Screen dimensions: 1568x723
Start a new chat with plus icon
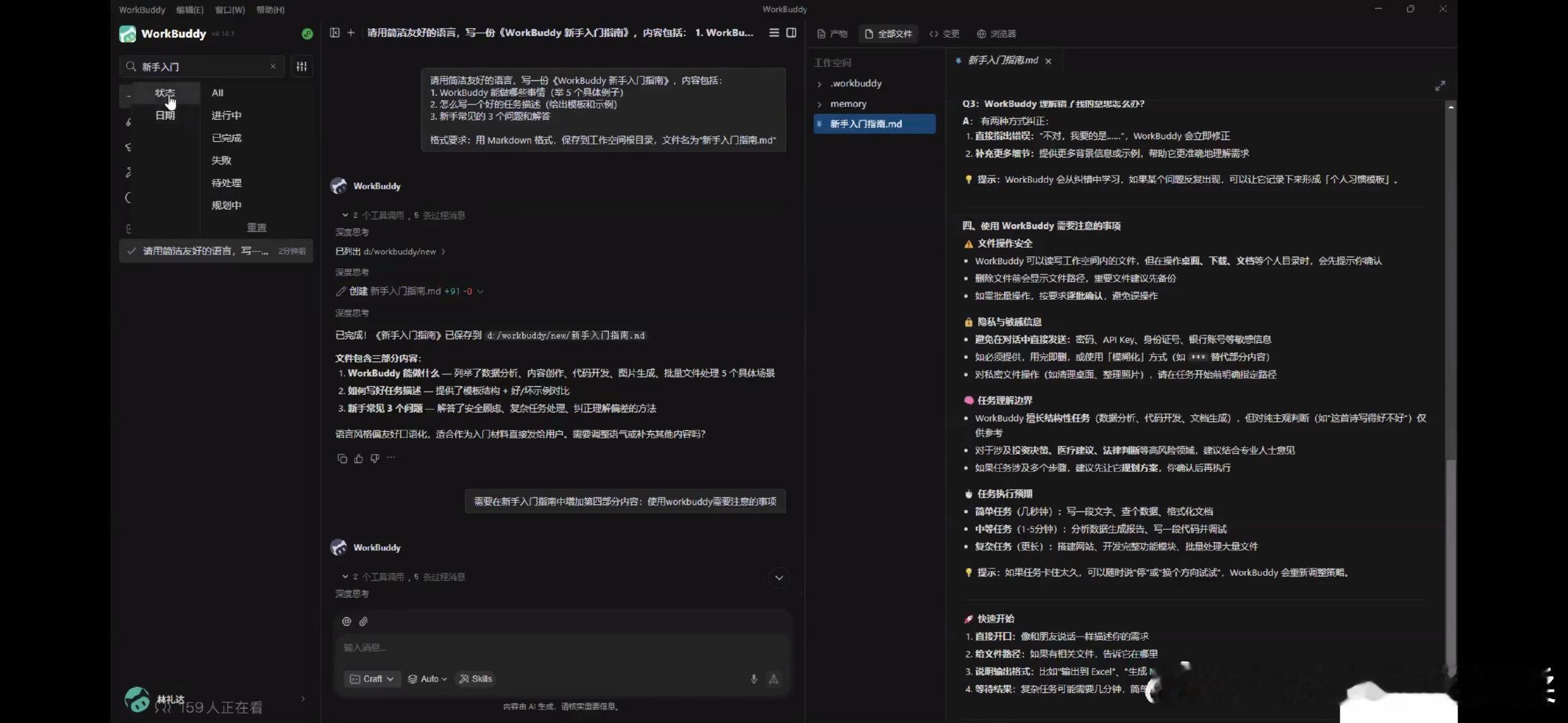tap(350, 33)
